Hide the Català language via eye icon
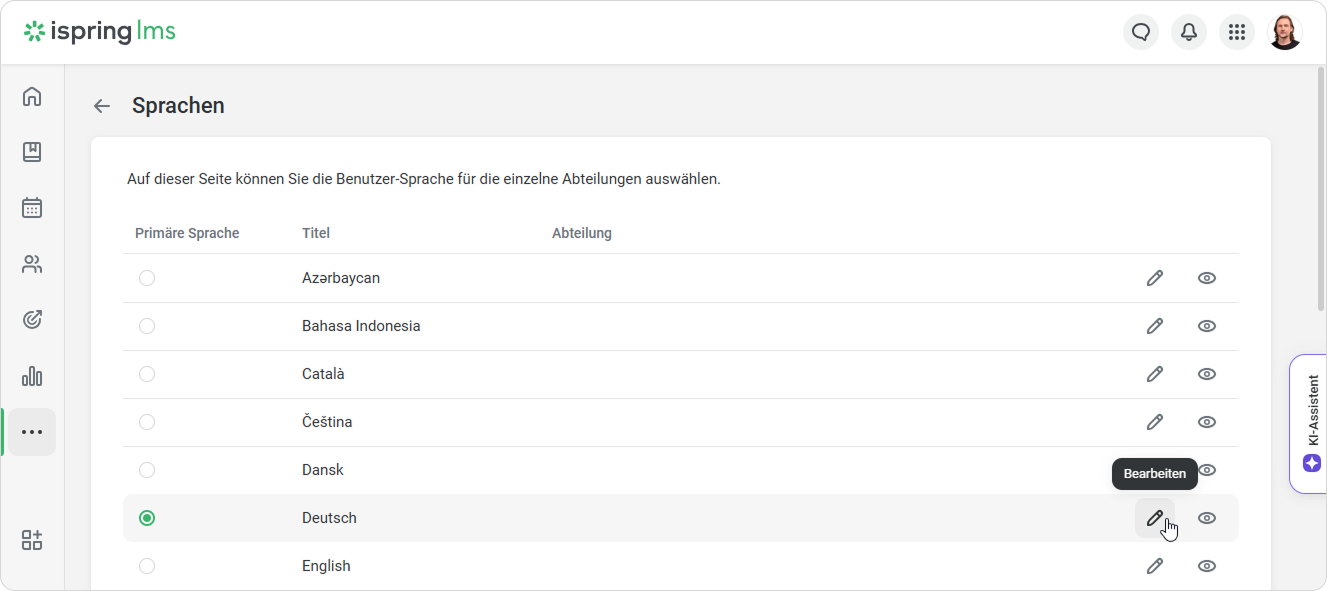This screenshot has height=591, width=1327. [x=1207, y=374]
